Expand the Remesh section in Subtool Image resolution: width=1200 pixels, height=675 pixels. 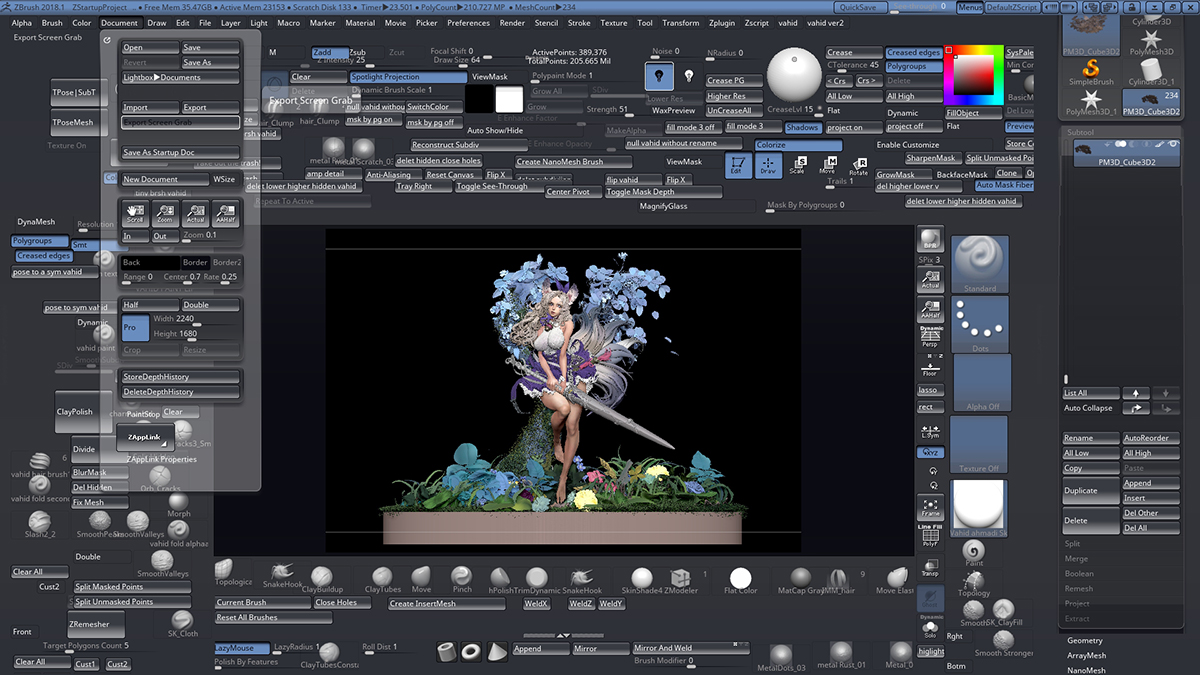(x=1079, y=589)
